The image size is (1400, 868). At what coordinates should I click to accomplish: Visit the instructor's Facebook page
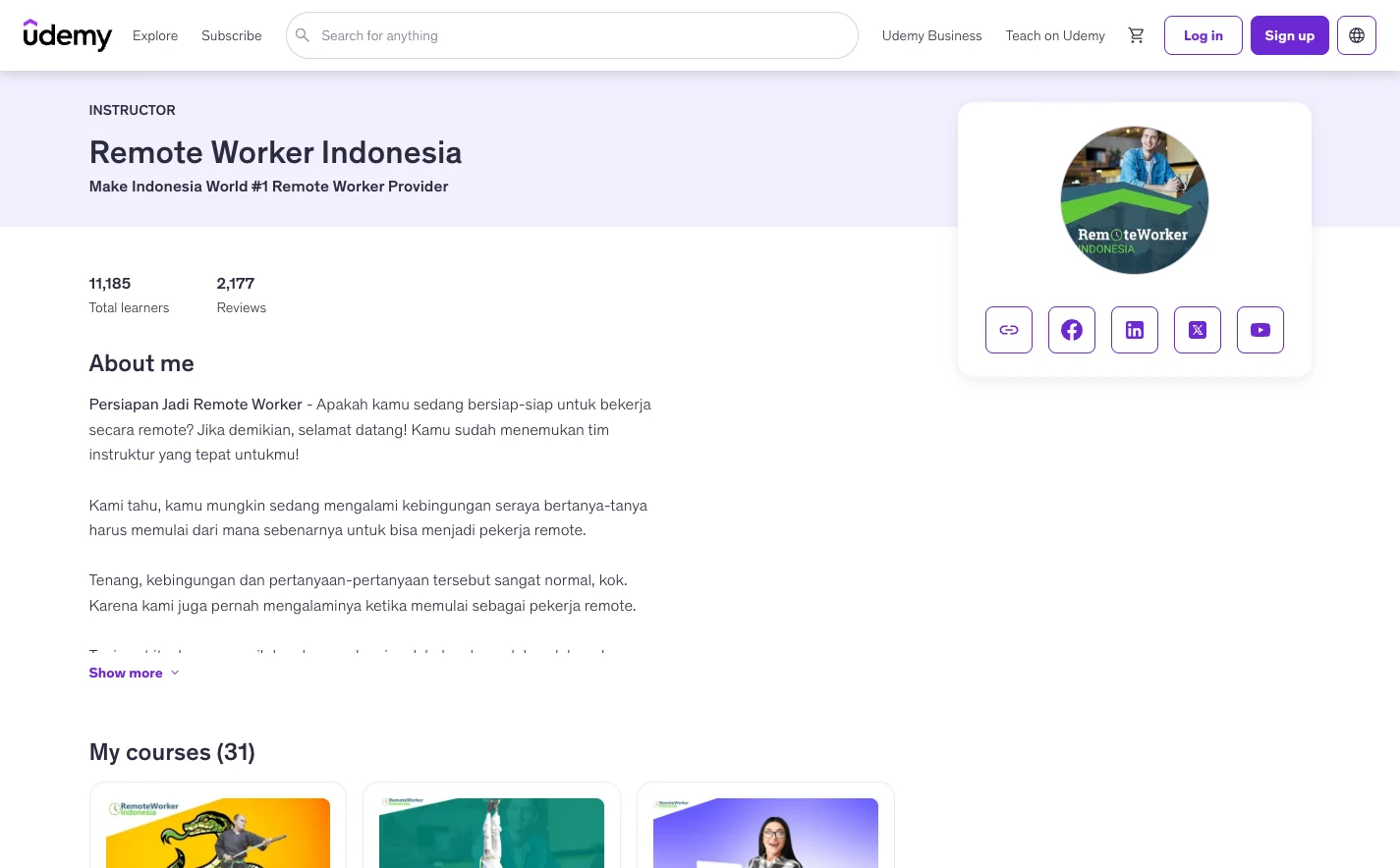point(1072,330)
